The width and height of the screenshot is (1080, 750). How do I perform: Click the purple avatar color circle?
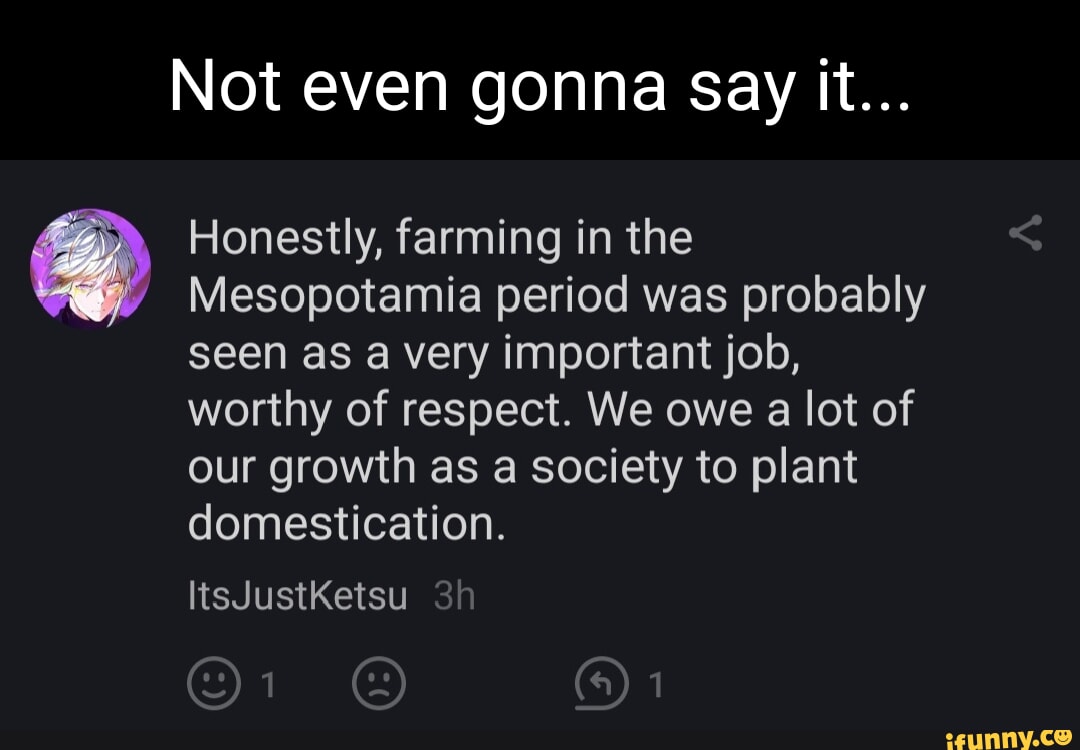88,265
